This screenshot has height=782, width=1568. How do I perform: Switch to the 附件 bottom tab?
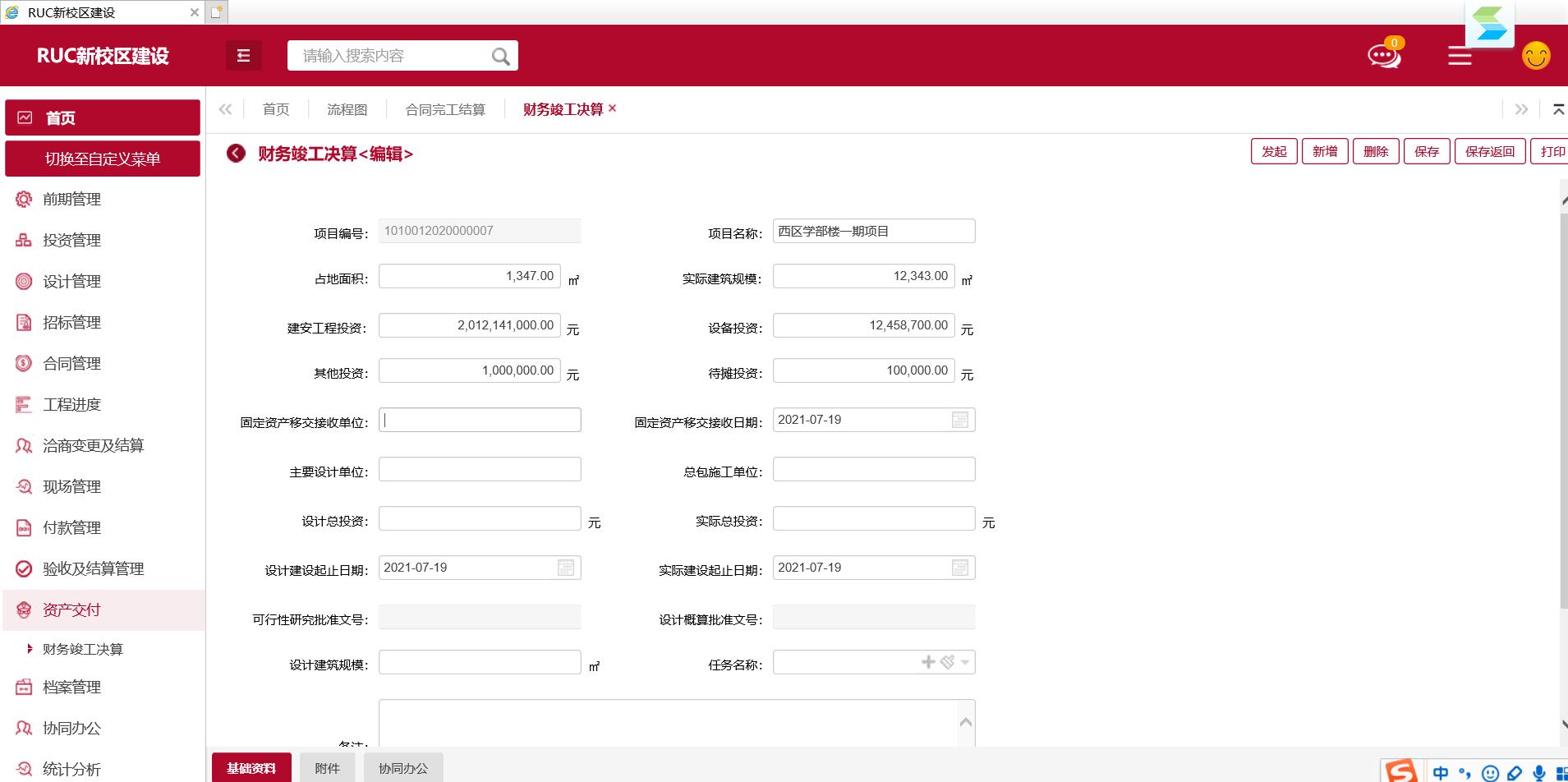[327, 768]
